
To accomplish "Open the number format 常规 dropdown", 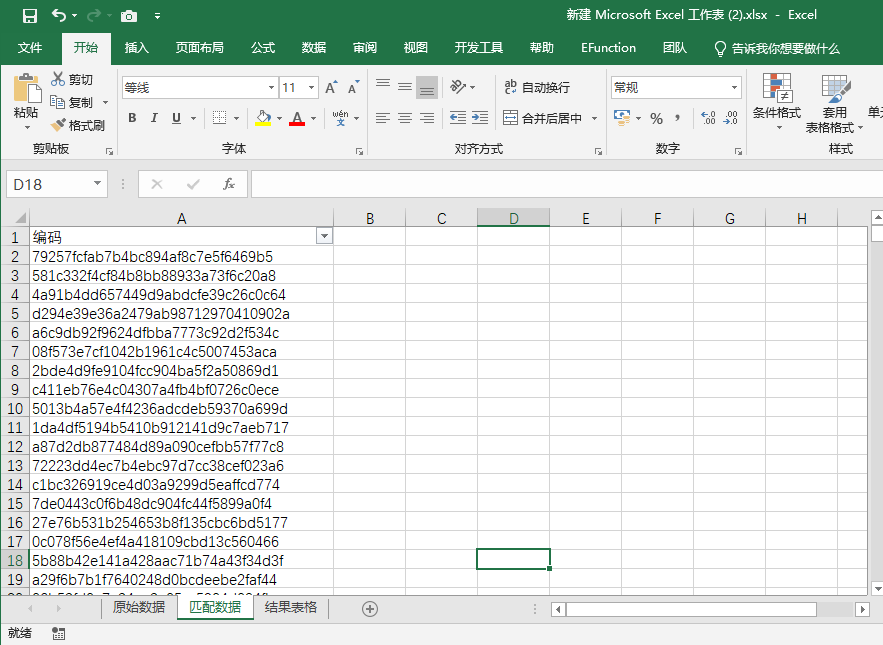I will [x=734, y=87].
